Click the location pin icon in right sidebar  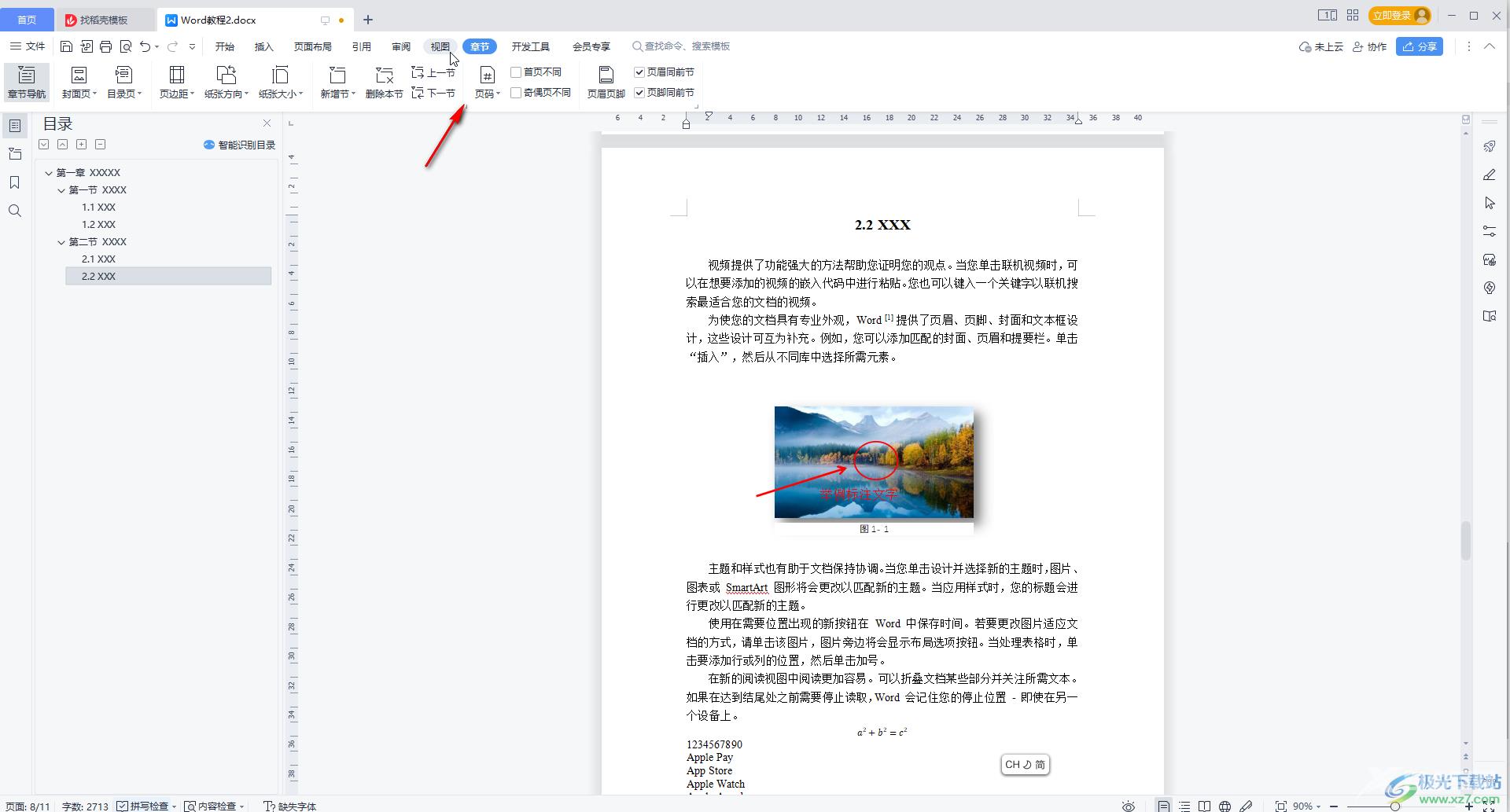(1490, 288)
